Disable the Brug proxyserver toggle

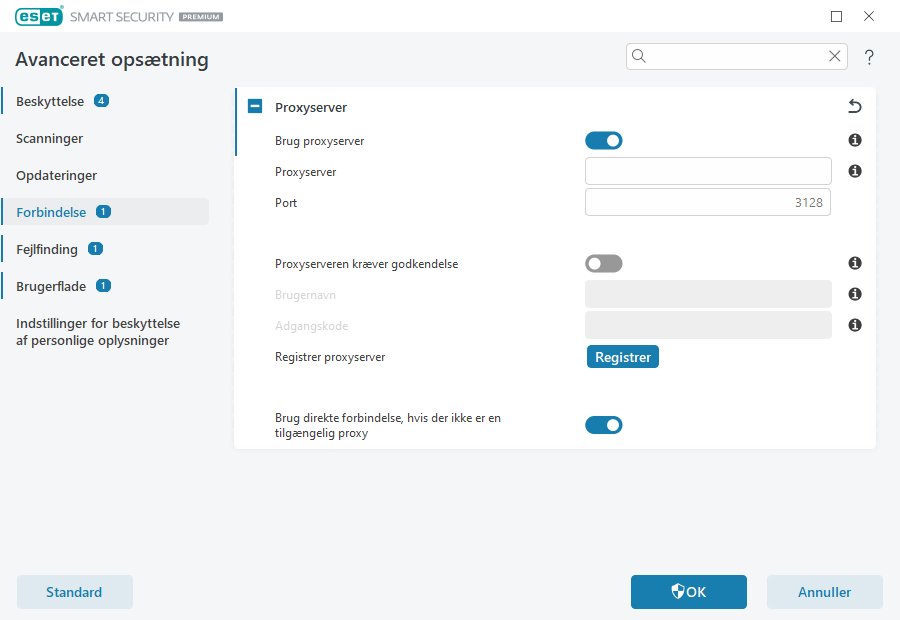tap(604, 141)
